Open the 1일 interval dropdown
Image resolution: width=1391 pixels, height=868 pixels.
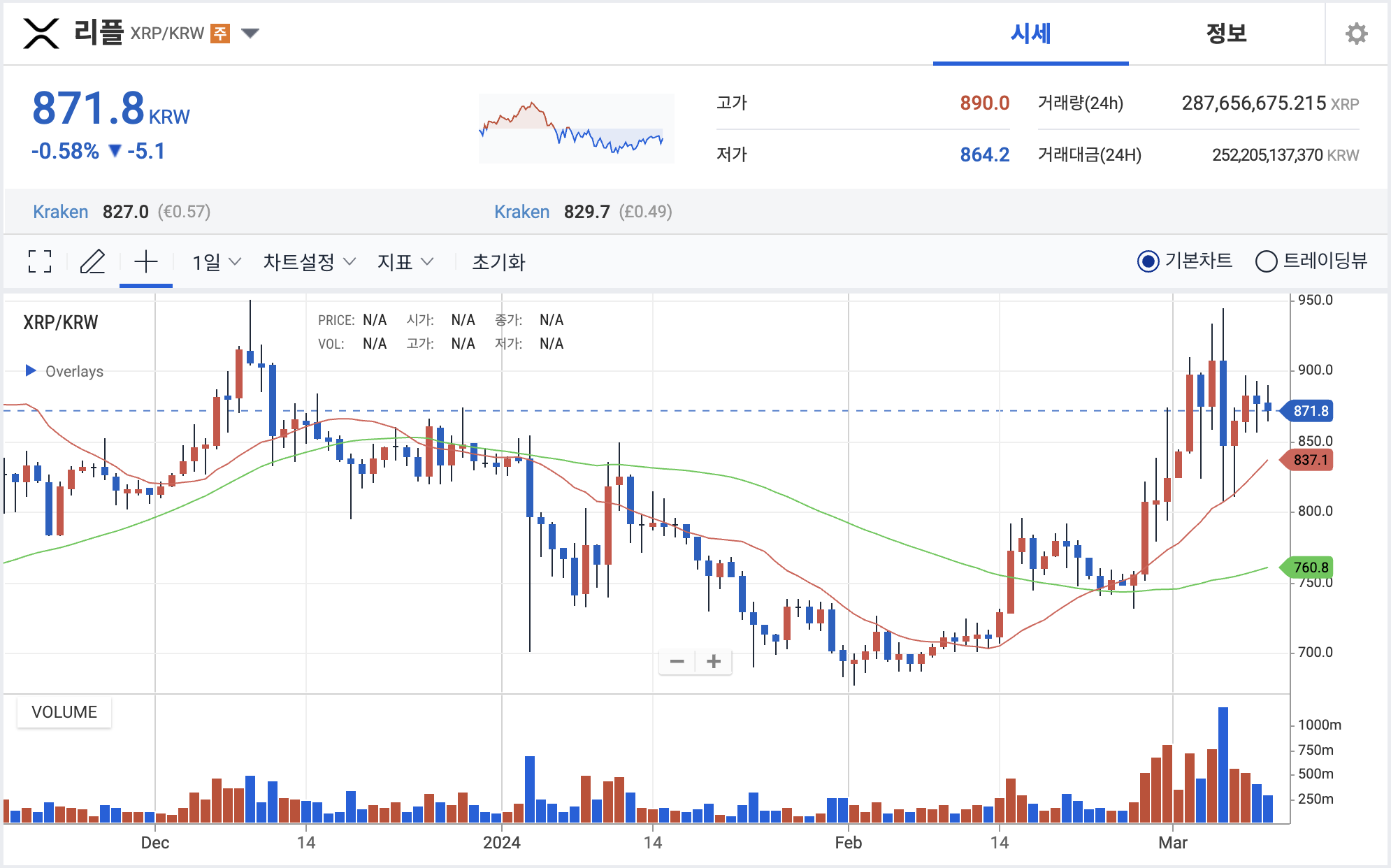[217, 262]
